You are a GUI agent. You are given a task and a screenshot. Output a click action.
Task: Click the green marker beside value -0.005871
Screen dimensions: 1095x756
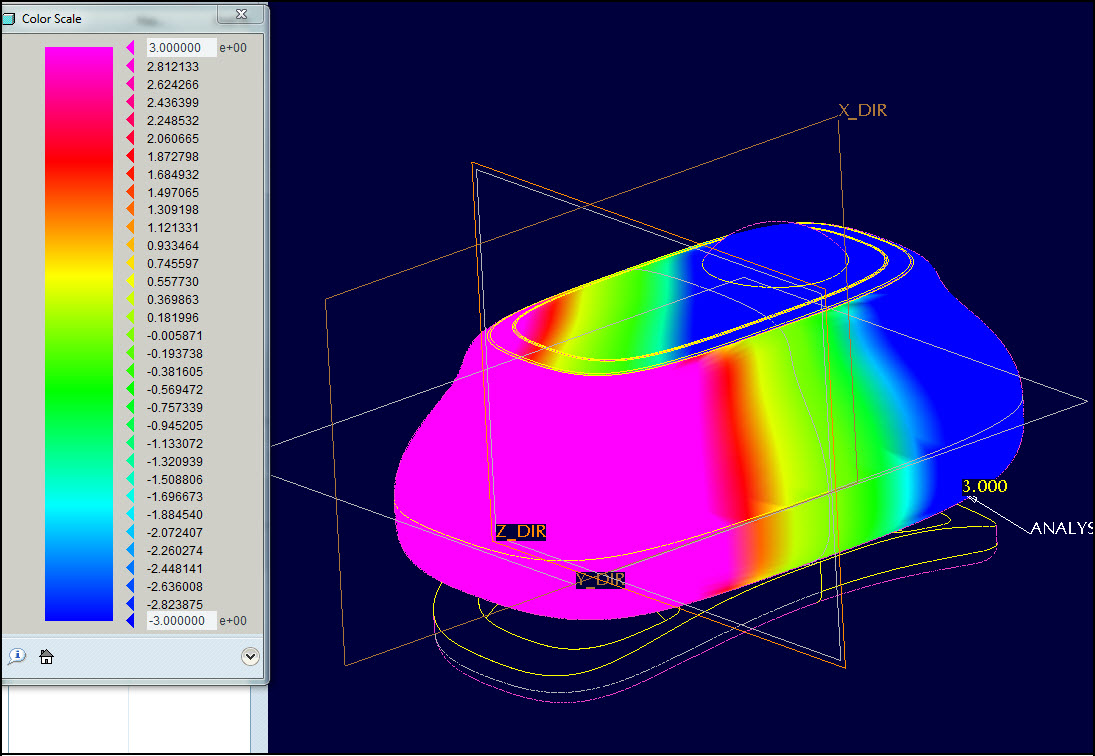tap(130, 336)
